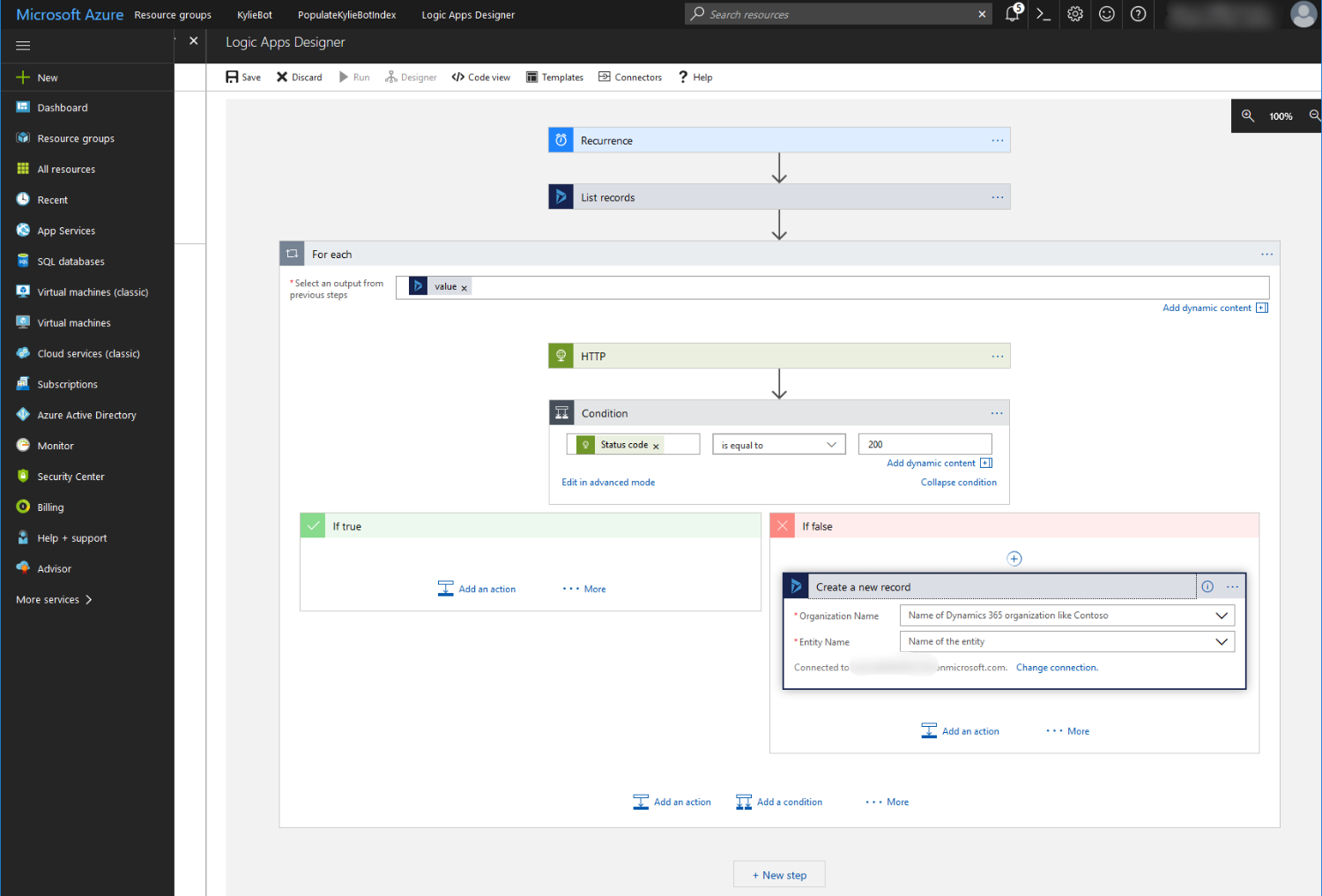The height and width of the screenshot is (896, 1322).
Task: Click the HTTP action icon
Action: (561, 356)
